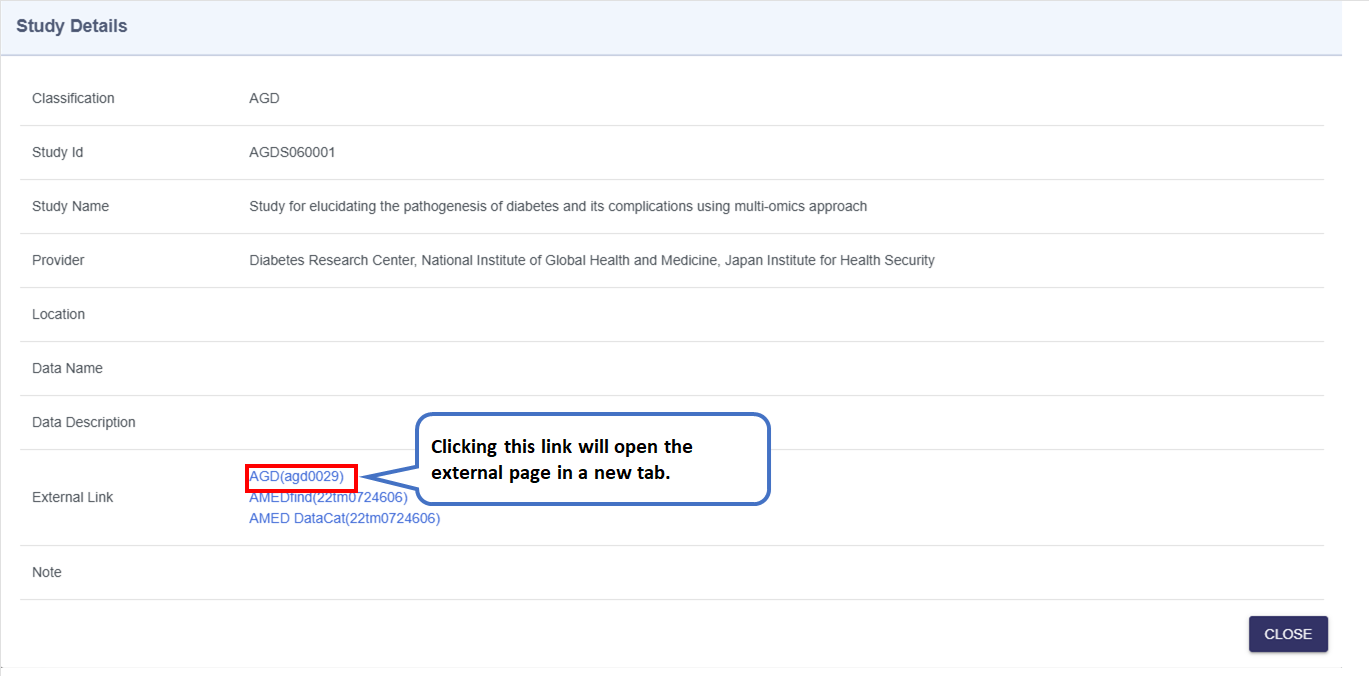
Task: Select the AGD classification value
Action: pos(264,99)
